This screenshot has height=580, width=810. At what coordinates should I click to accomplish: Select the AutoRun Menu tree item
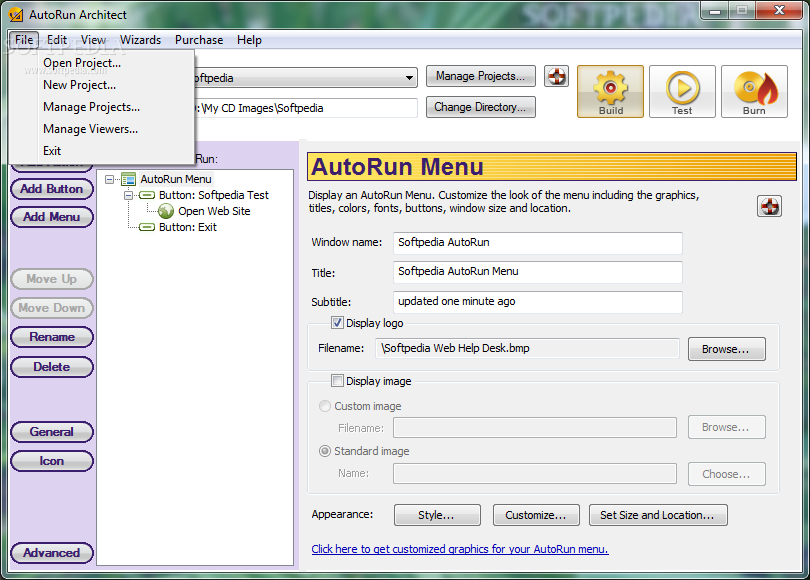tap(176, 179)
